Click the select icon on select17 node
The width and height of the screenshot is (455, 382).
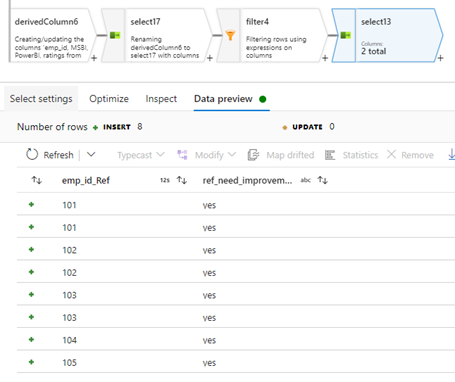click(x=115, y=35)
